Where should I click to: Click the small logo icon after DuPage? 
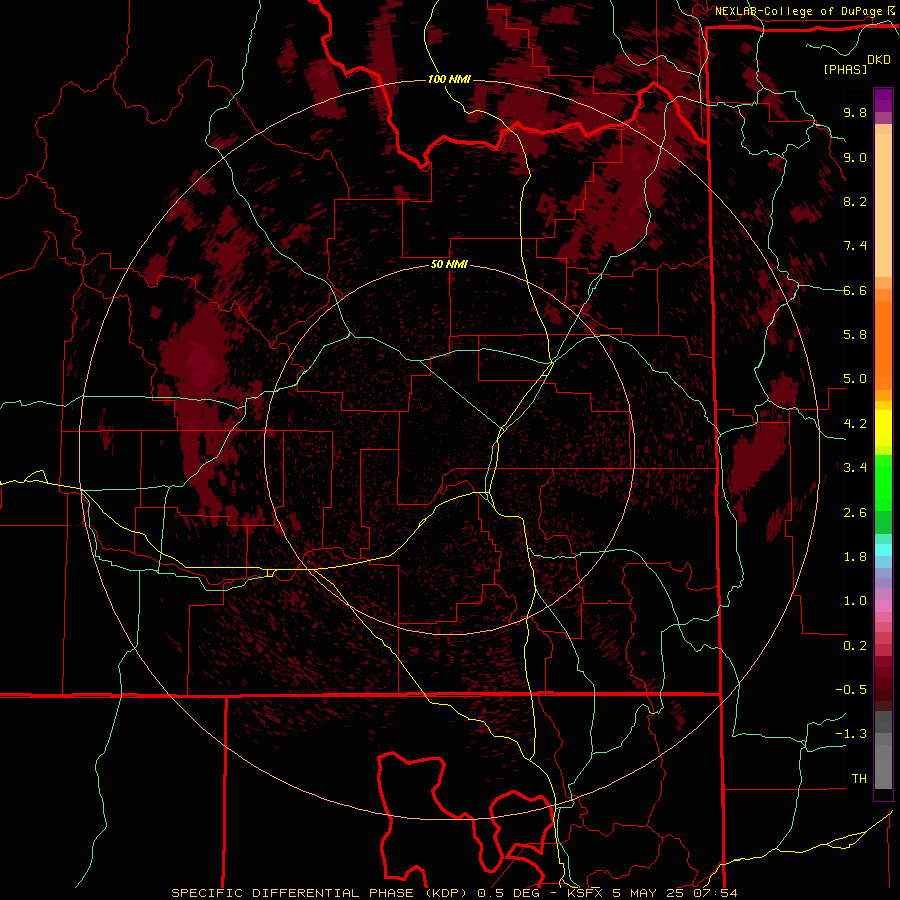[x=891, y=10]
